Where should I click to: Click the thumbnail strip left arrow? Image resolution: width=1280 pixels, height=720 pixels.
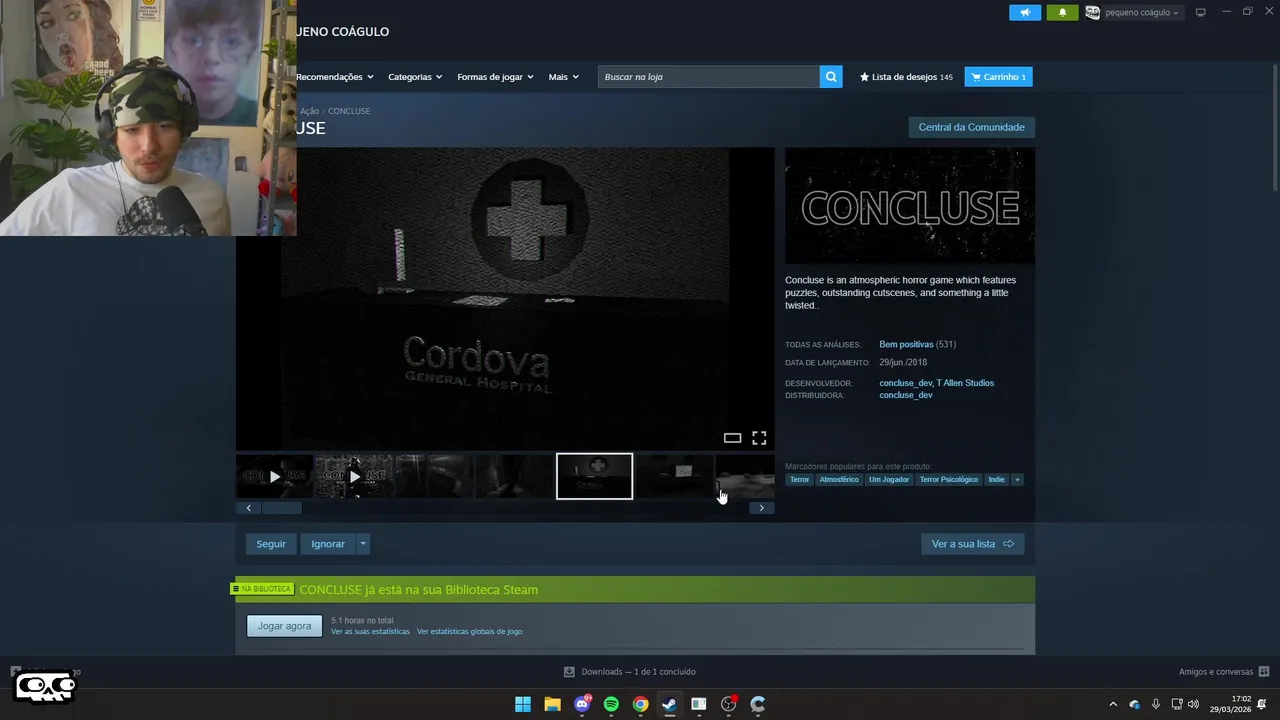tap(248, 508)
